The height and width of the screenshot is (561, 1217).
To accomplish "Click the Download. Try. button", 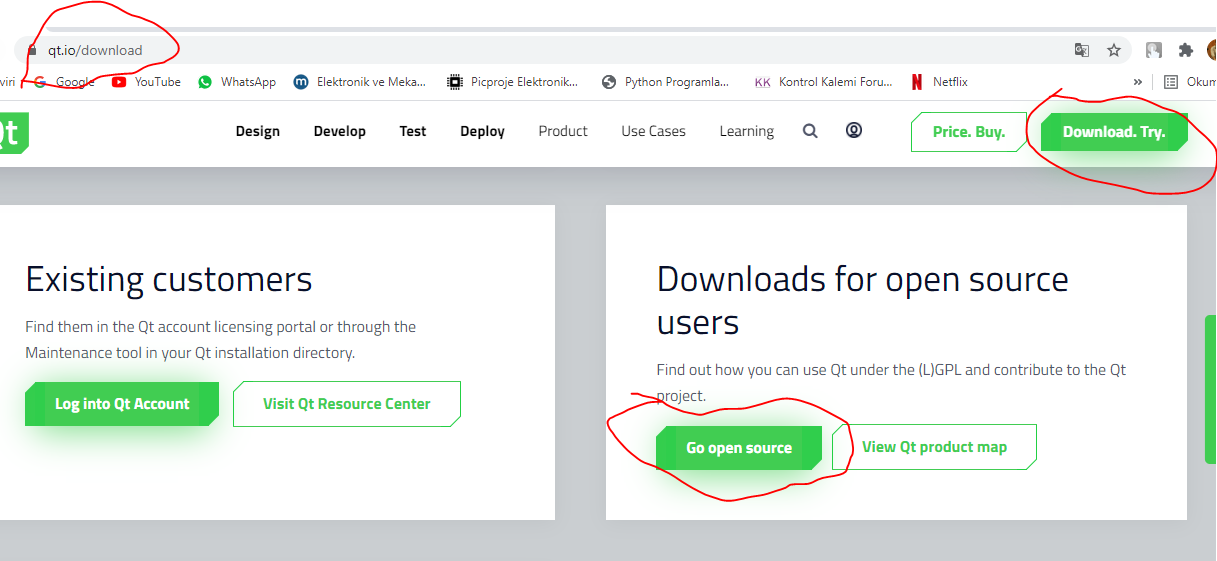I will coord(1114,132).
